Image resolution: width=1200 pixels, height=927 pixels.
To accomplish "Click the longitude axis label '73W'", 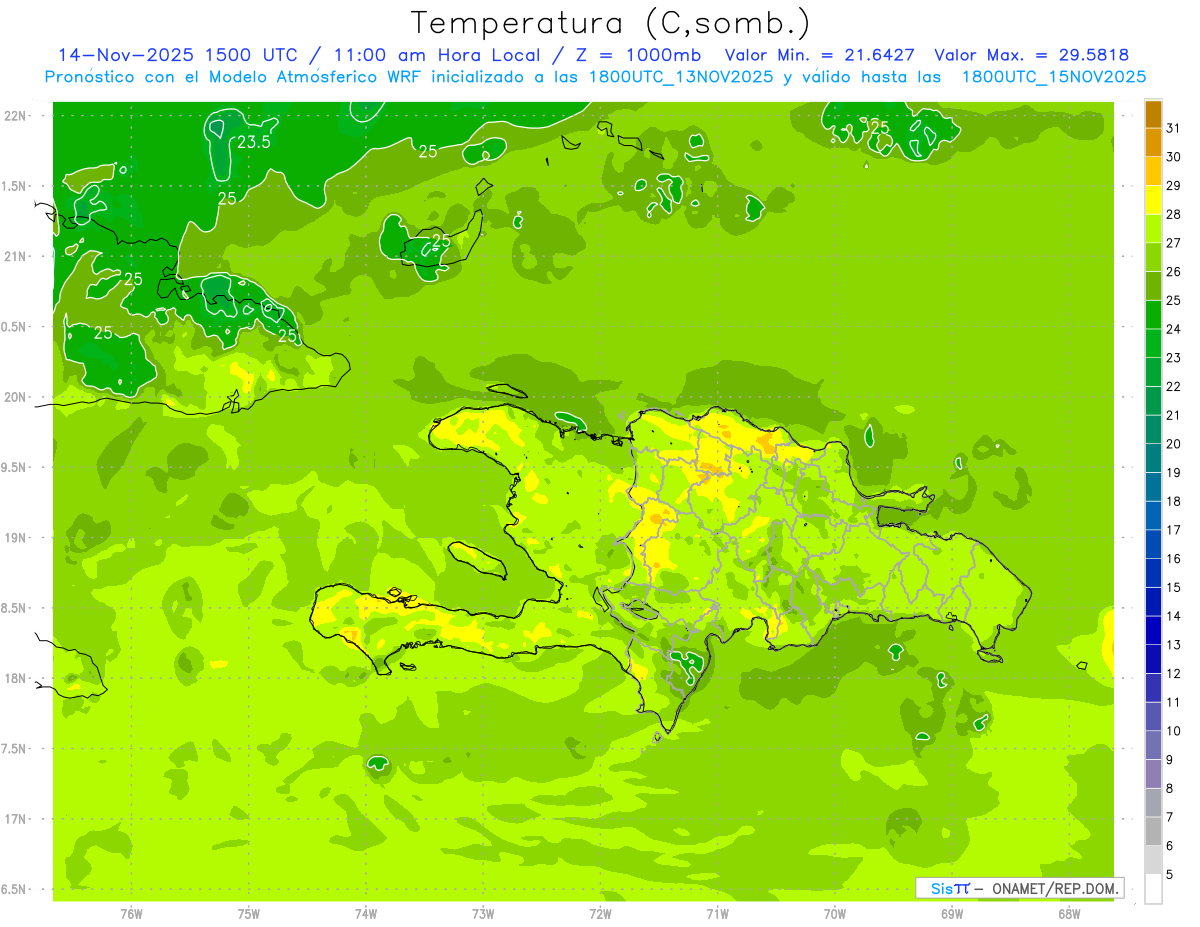I will coord(483,914).
